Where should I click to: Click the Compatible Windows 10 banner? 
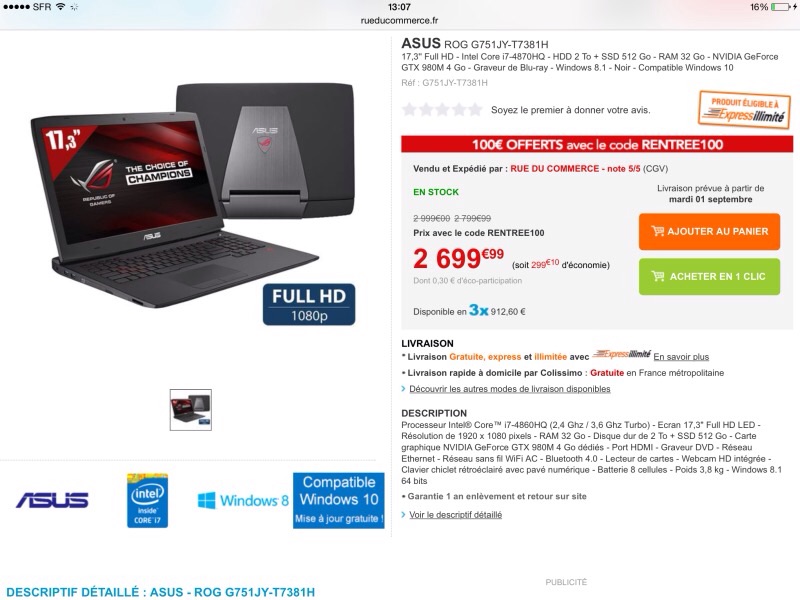339,500
